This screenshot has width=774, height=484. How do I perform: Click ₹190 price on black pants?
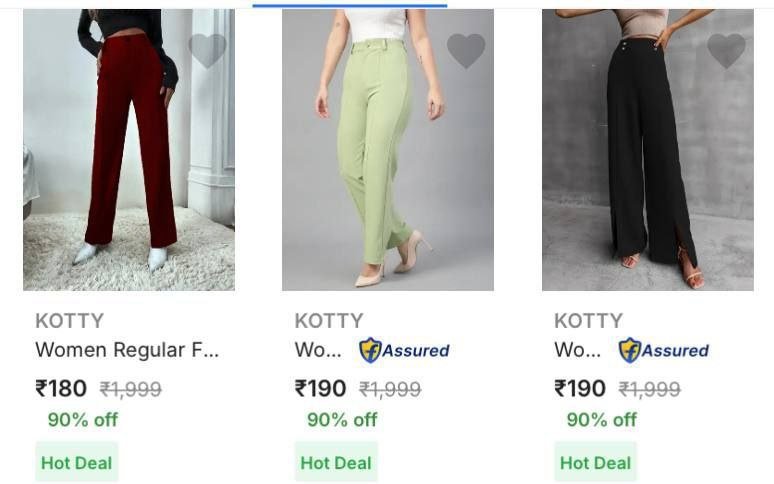click(580, 388)
